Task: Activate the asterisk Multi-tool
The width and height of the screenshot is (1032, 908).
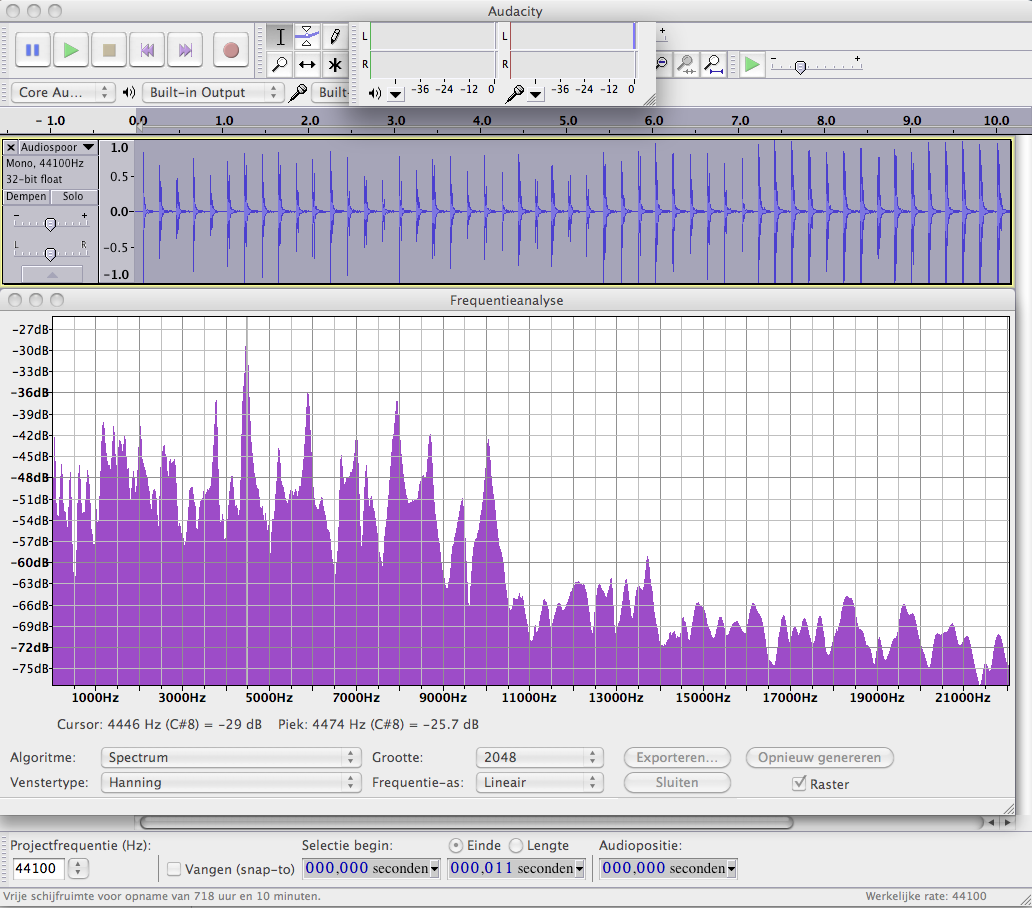Action: point(335,65)
